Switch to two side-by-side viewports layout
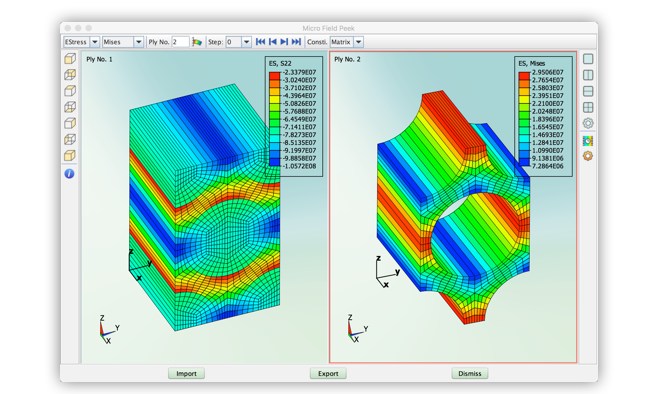 click(588, 75)
